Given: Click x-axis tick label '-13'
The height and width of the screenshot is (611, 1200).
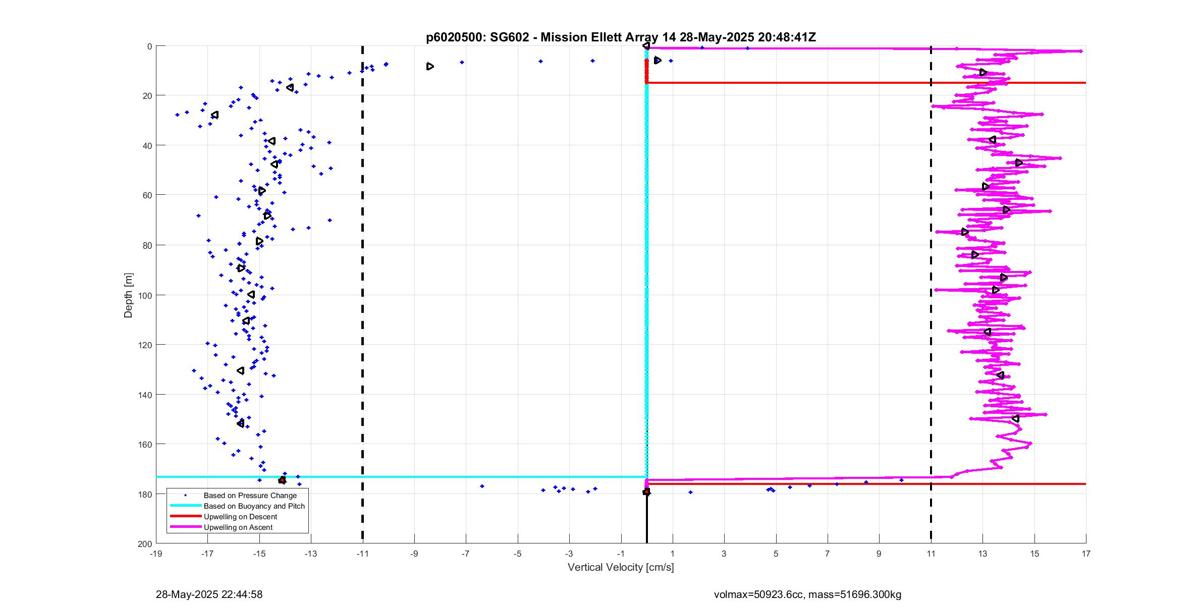Looking at the screenshot, I should [310, 553].
